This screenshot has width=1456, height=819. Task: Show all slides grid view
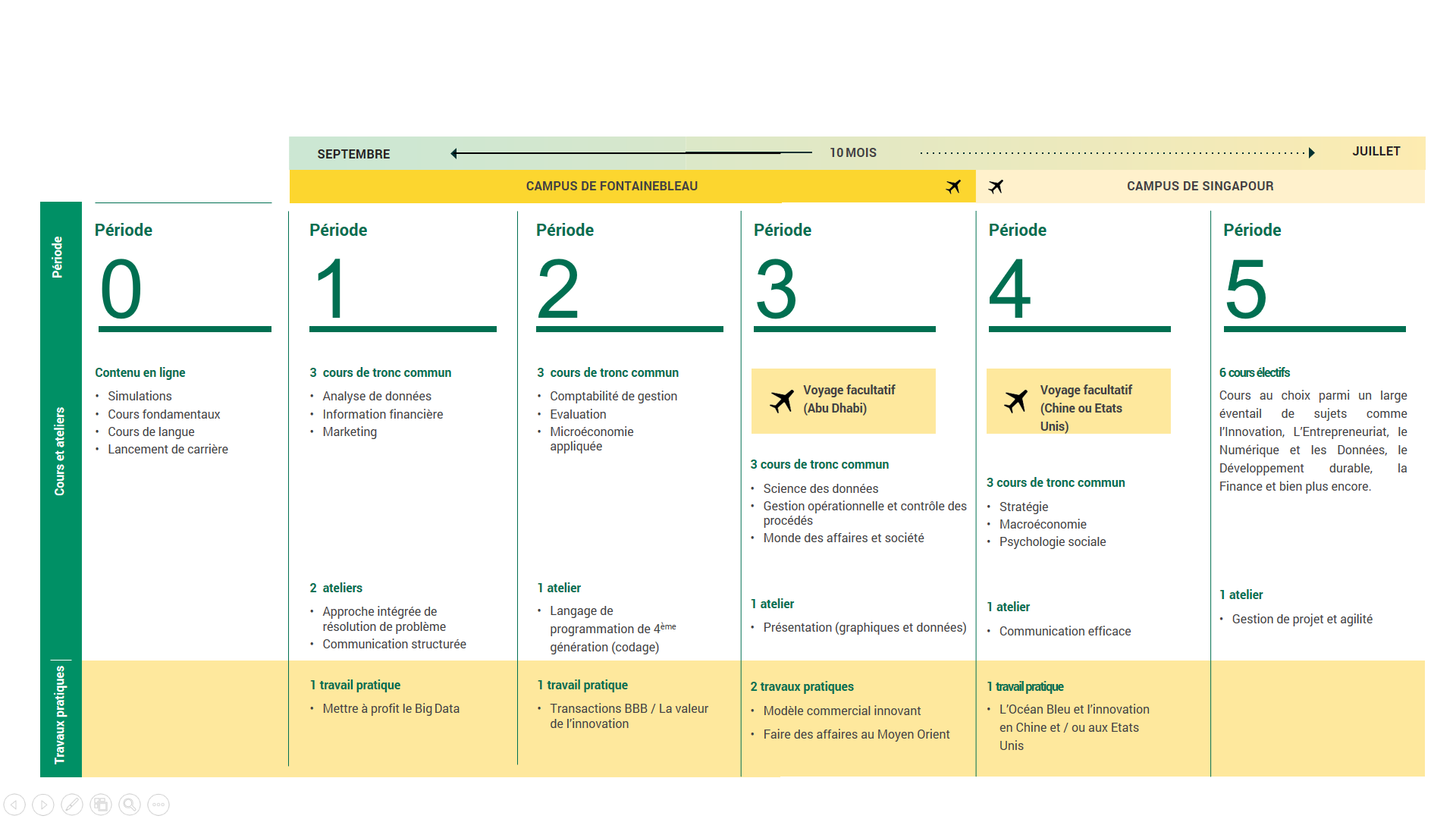click(x=101, y=805)
